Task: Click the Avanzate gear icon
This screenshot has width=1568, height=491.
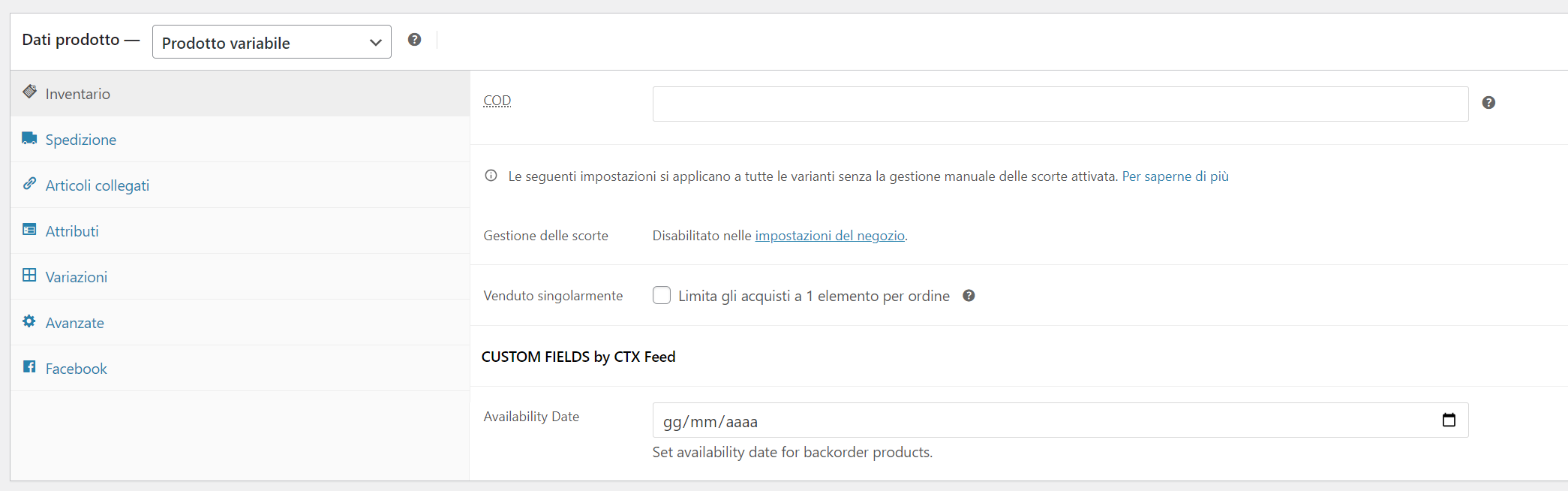Action: coord(29,321)
